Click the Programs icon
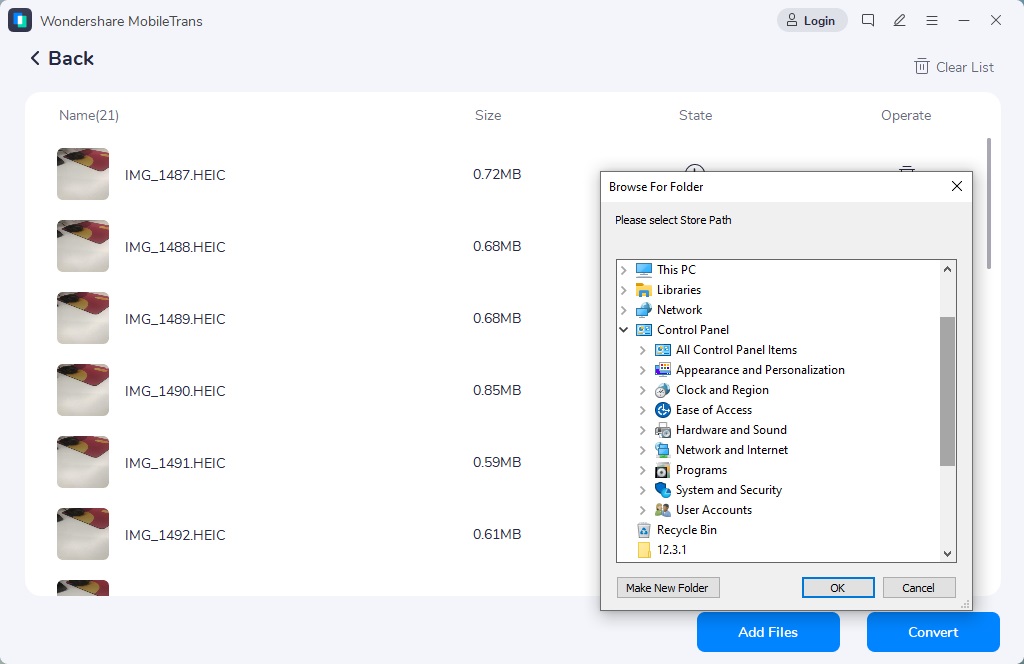The image size is (1024, 664). click(x=663, y=470)
